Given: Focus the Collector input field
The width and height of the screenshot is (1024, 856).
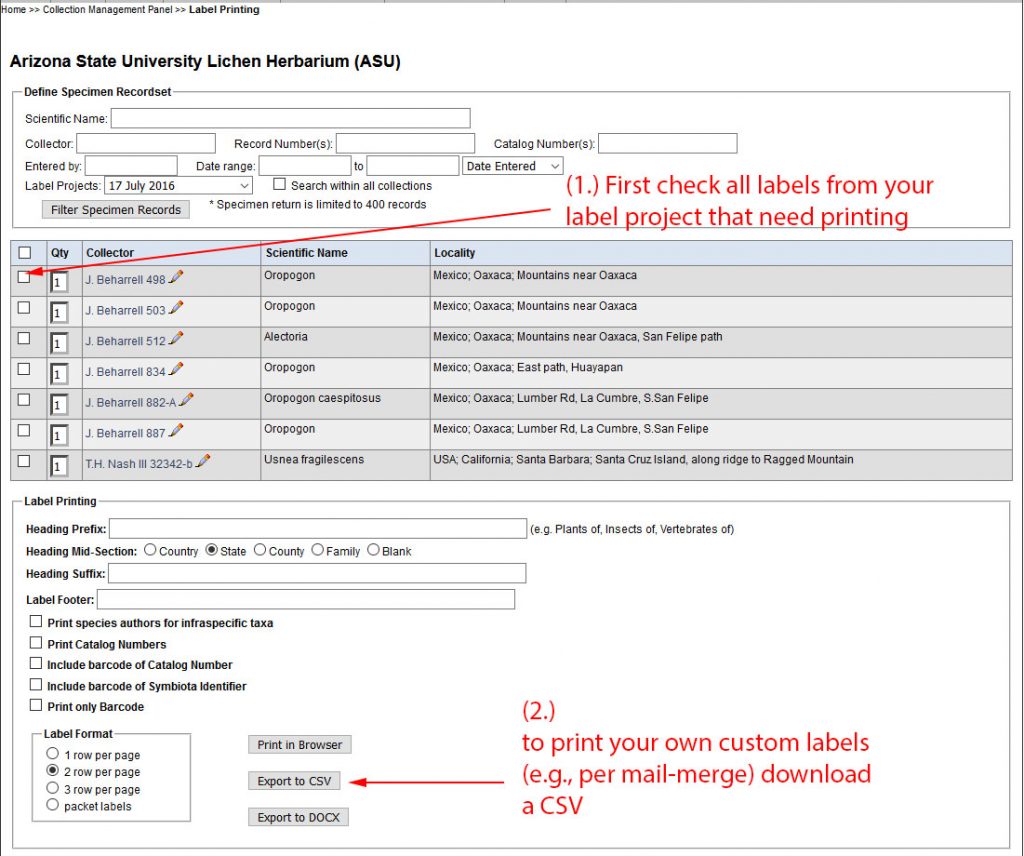Looking at the screenshot, I should tap(146, 143).
